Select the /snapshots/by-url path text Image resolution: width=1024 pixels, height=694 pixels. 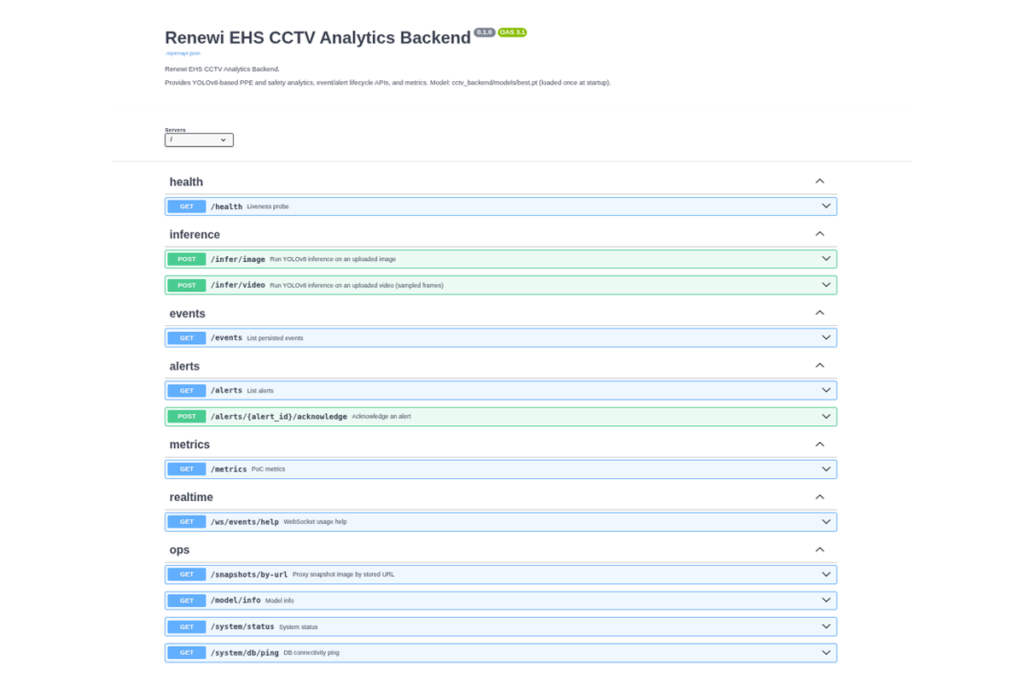click(249, 575)
